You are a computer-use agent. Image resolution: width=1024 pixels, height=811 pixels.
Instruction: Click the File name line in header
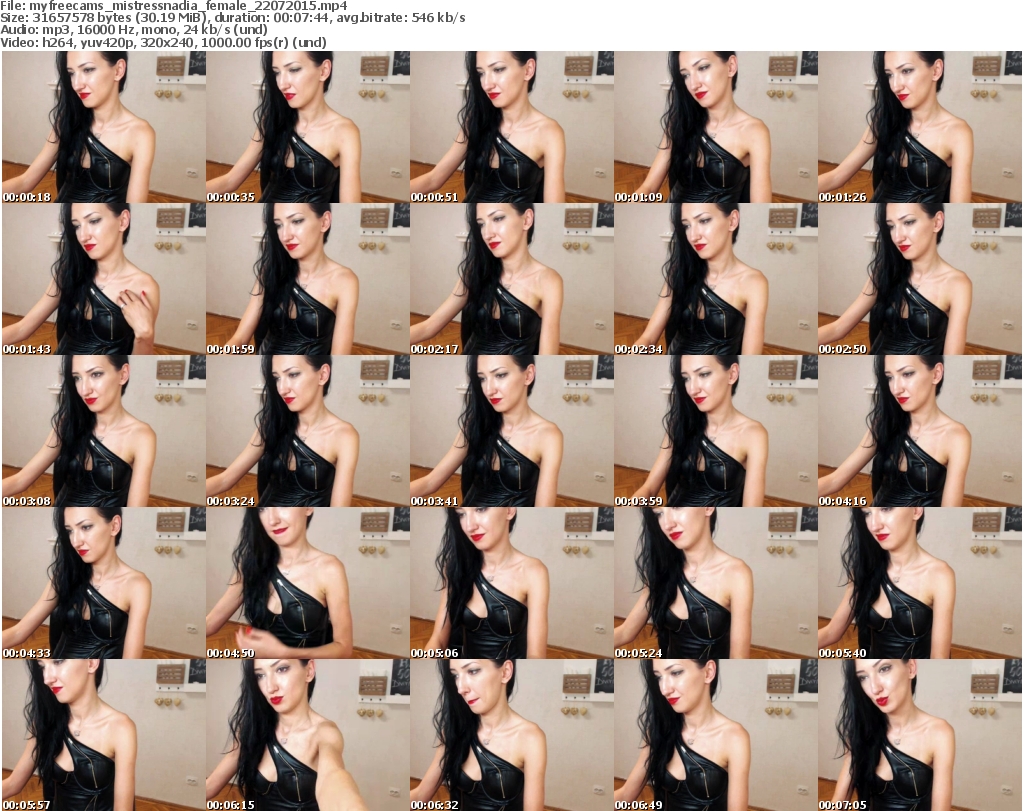(x=174, y=6)
